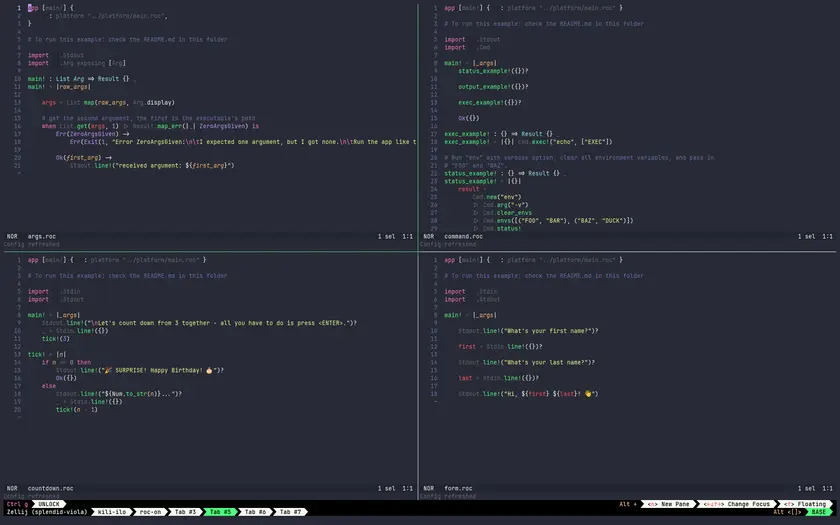This screenshot has width=840, height=525.
Task: Go to Tab #6
Action: (x=255, y=512)
